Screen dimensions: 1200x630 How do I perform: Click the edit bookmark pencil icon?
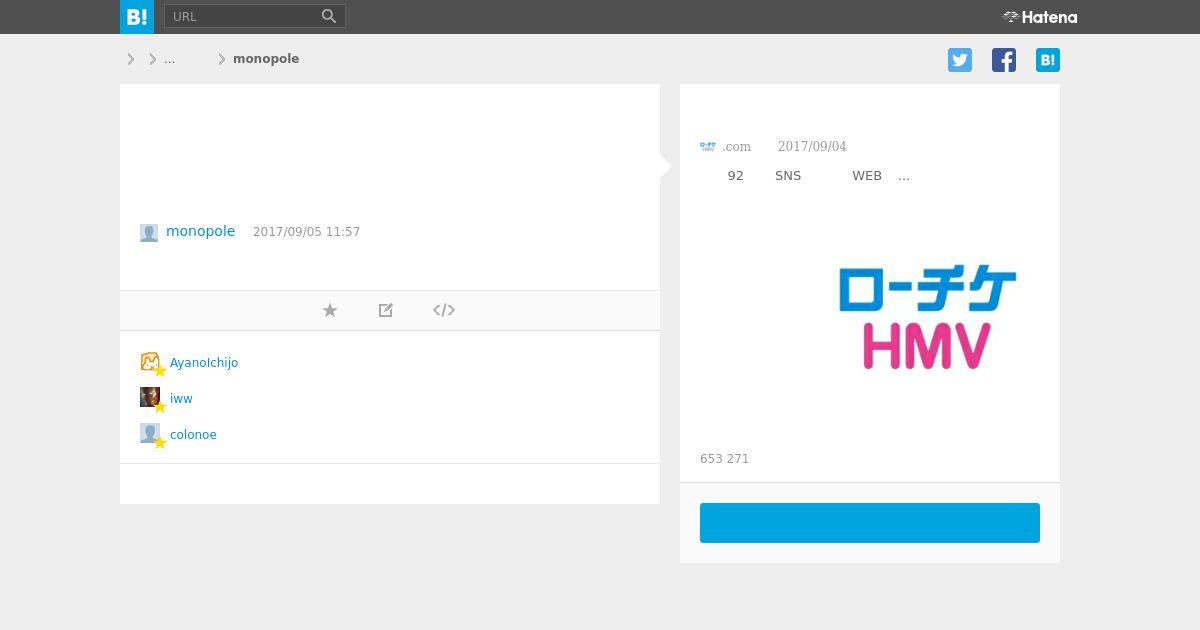click(386, 310)
